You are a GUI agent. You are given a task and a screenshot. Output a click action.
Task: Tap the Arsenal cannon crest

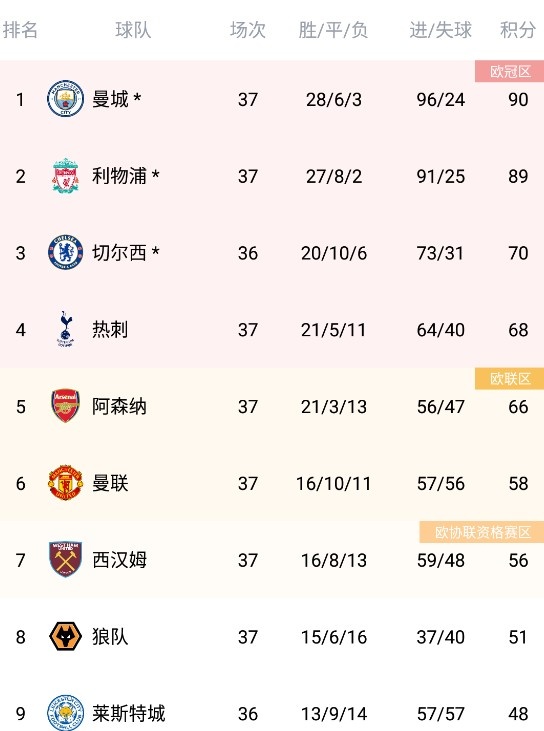coord(65,406)
